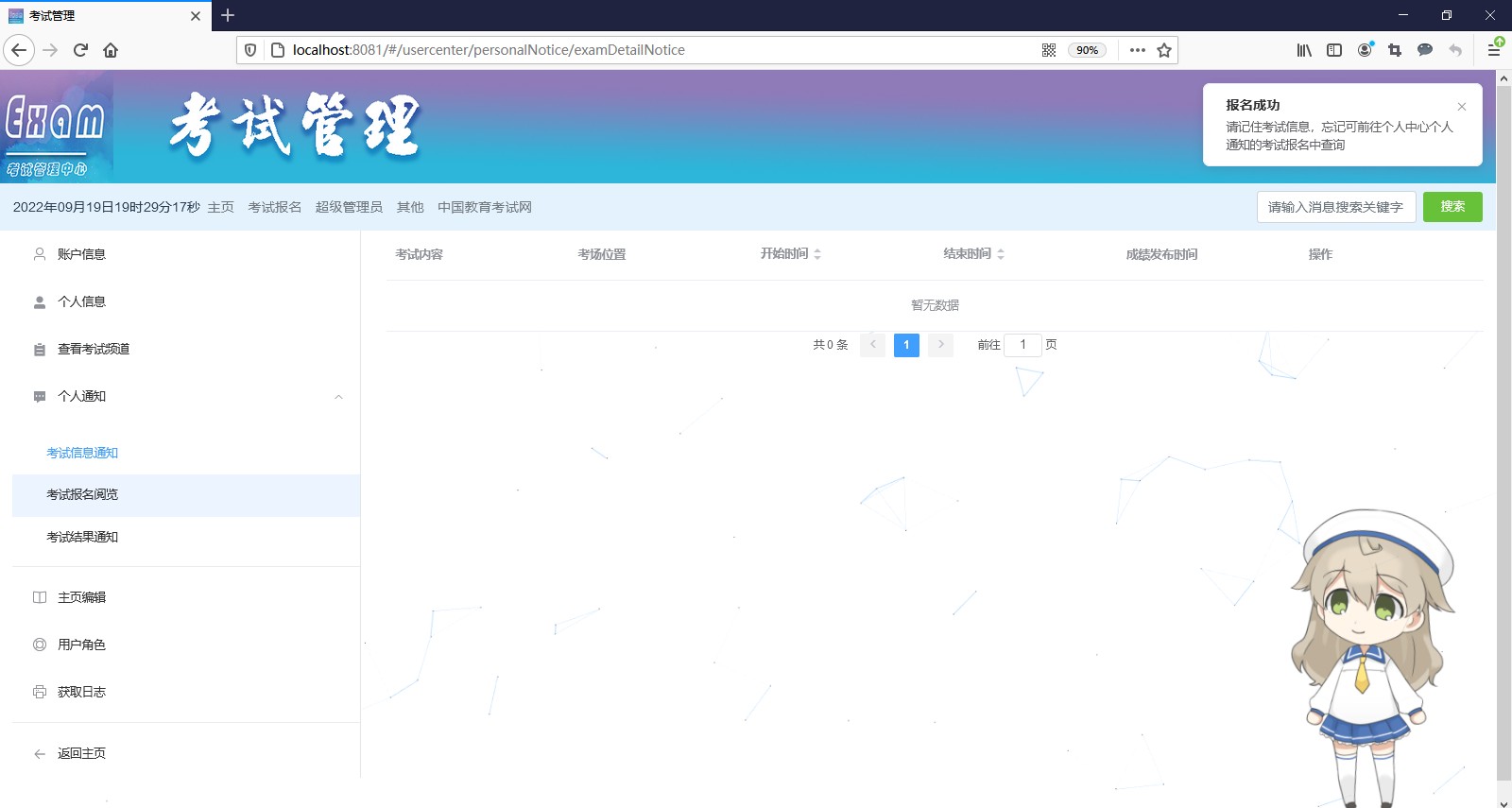Open 获取日志 in the sidebar
Image resolution: width=1512 pixels, height=808 pixels.
186,692
